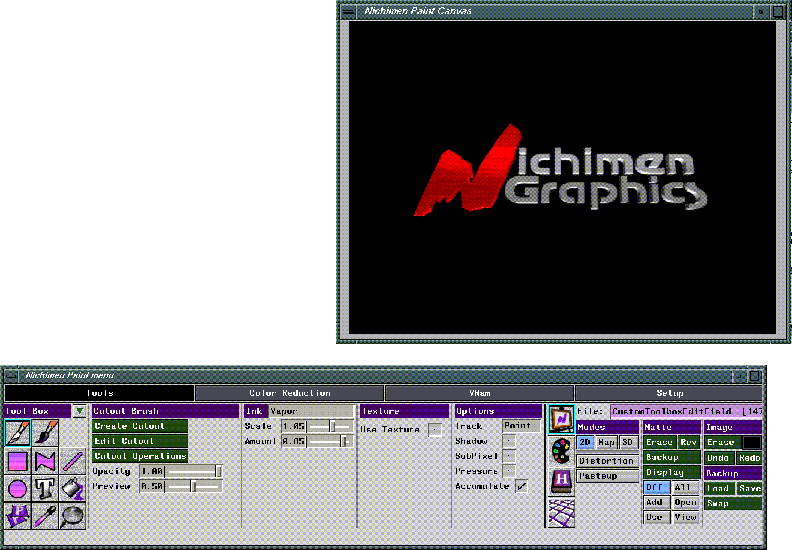Set matte display to Off
The width and height of the screenshot is (792, 550).
656,488
